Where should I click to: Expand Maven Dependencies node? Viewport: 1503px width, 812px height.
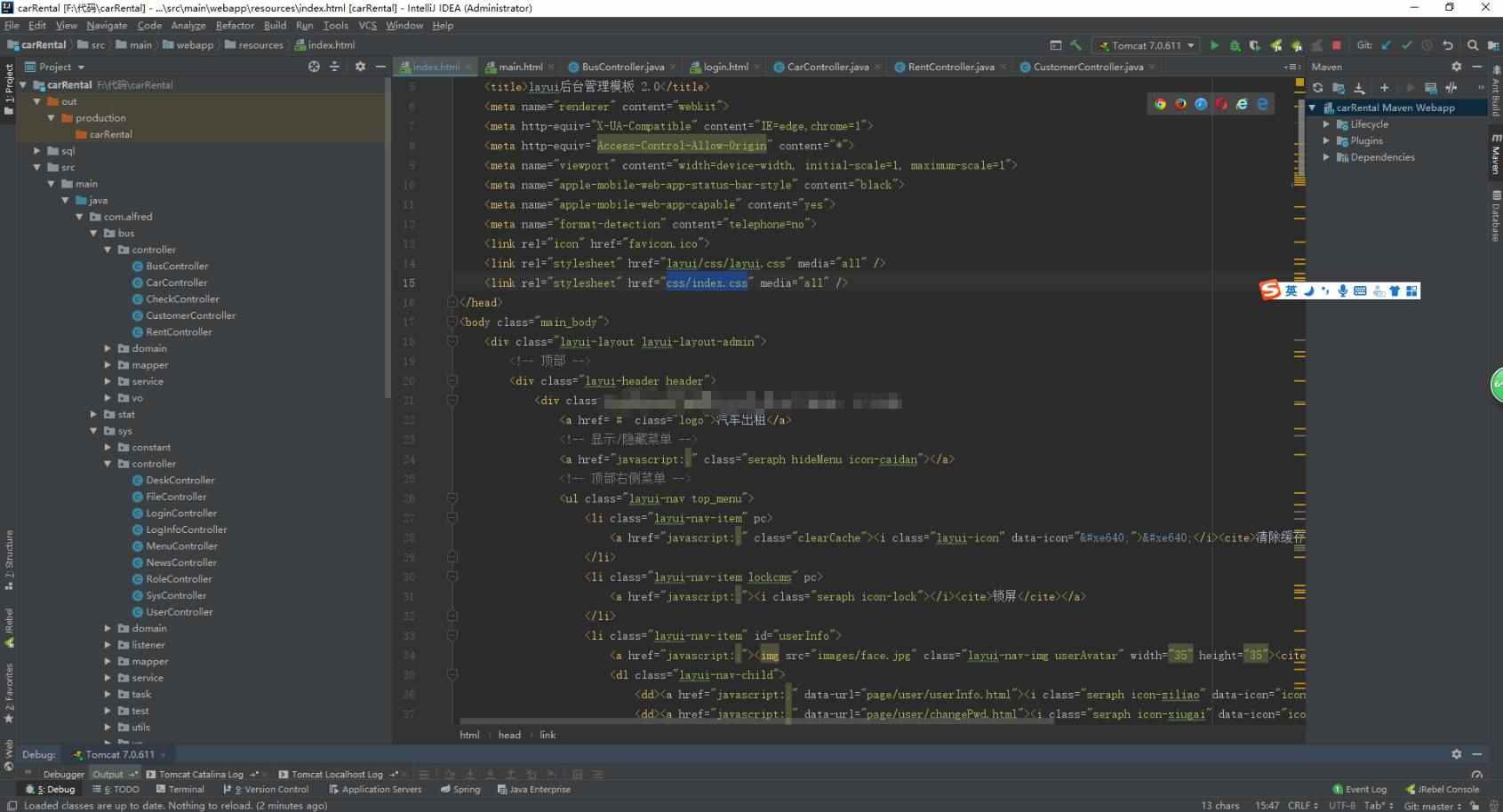point(1326,157)
